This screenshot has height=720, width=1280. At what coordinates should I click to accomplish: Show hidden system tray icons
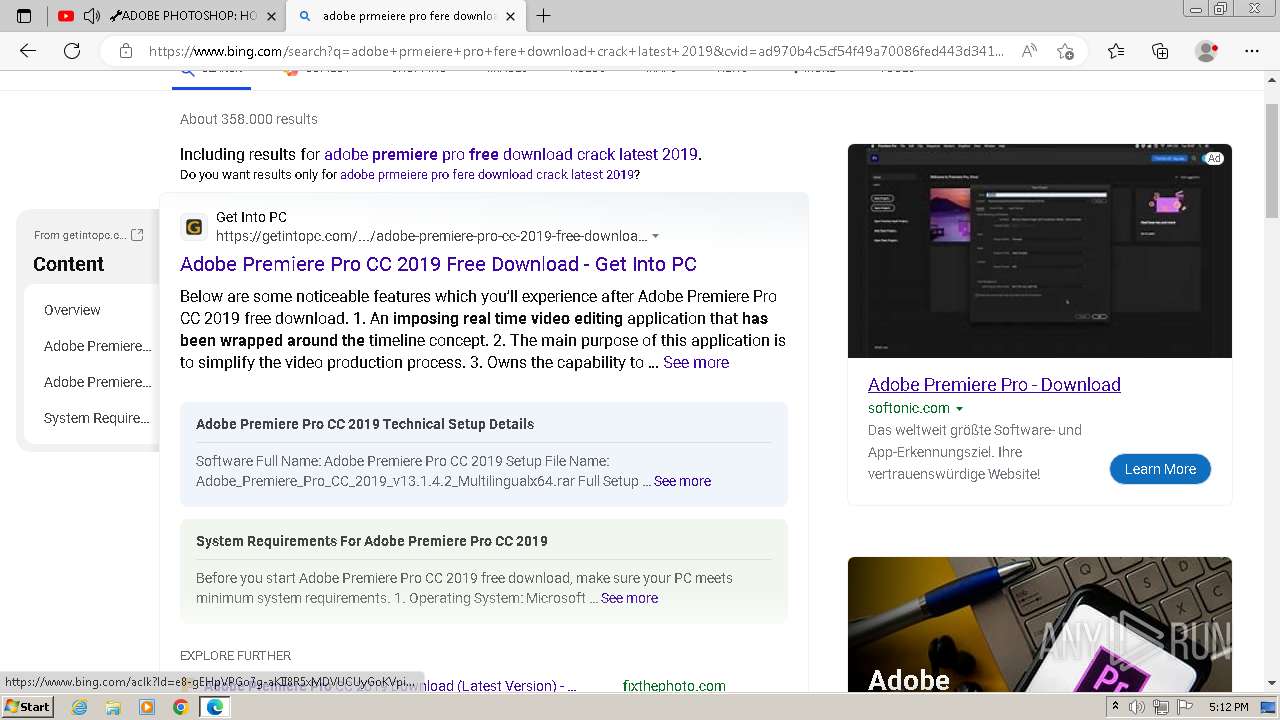coord(1115,707)
